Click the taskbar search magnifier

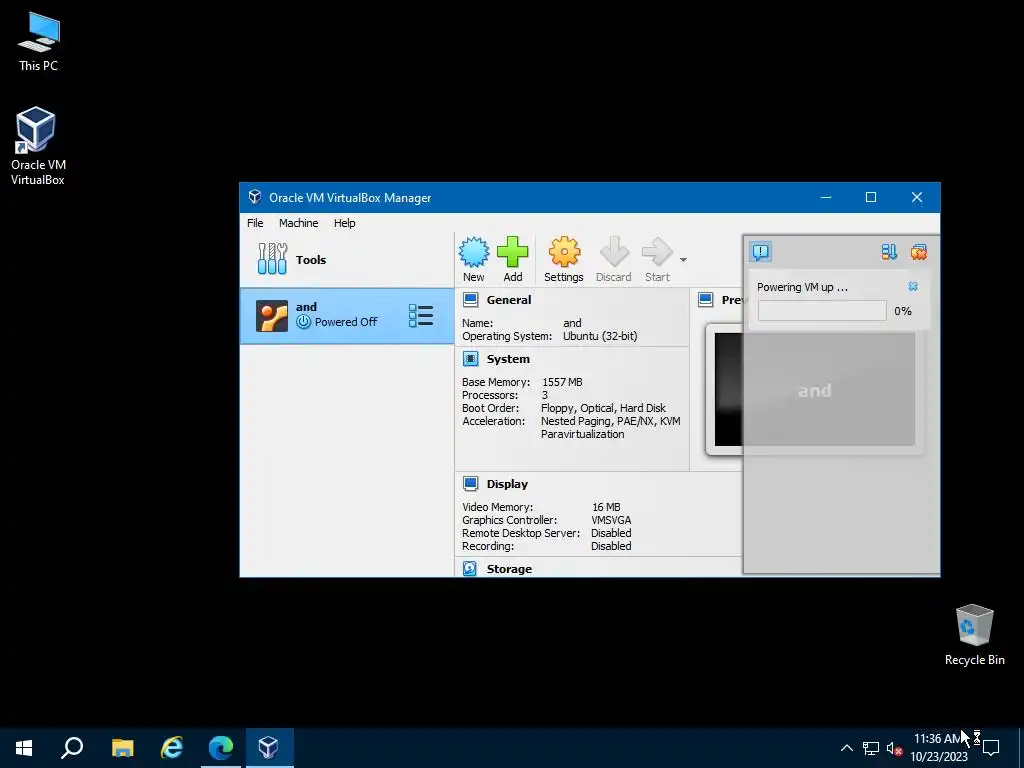(x=72, y=748)
